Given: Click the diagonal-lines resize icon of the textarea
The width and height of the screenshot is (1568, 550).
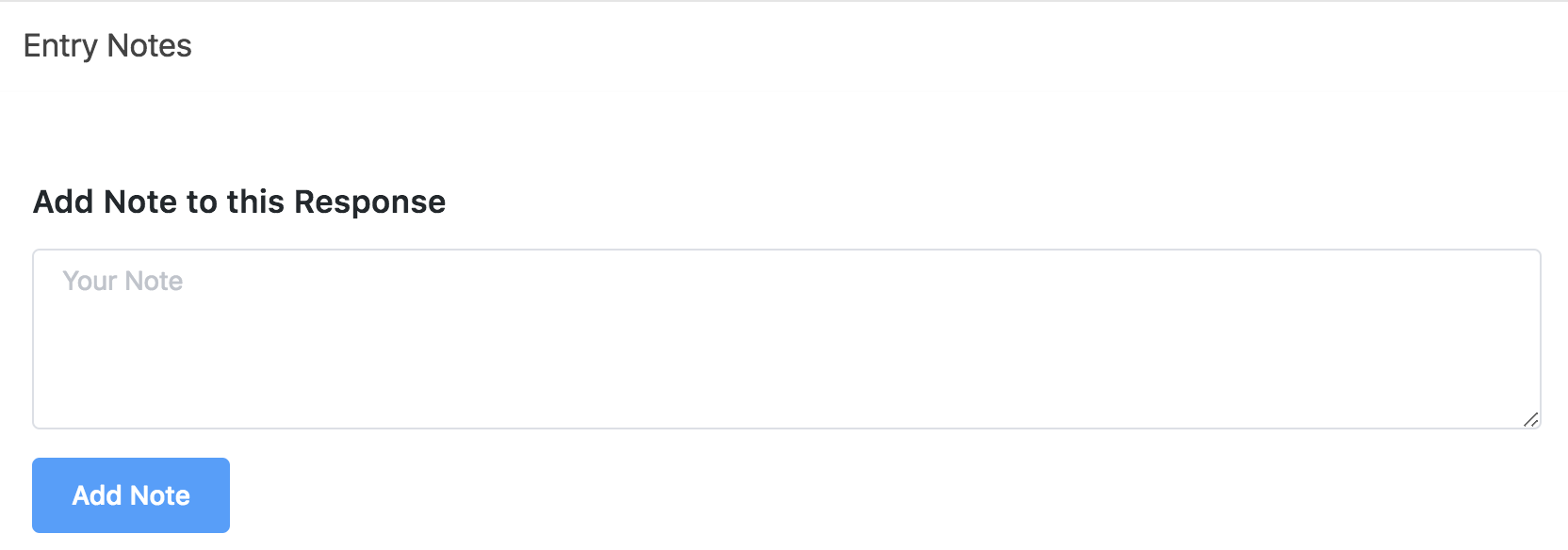Looking at the screenshot, I should point(1530,419).
